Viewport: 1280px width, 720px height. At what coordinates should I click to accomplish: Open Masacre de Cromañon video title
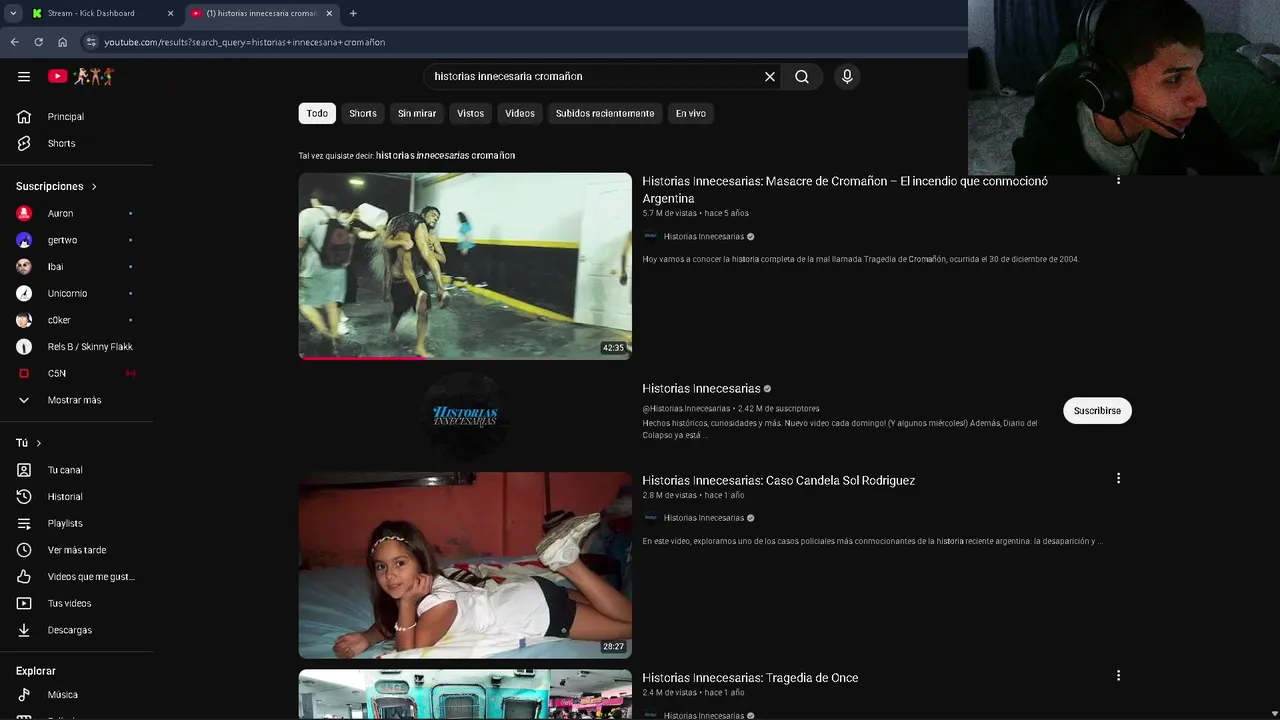tap(845, 189)
